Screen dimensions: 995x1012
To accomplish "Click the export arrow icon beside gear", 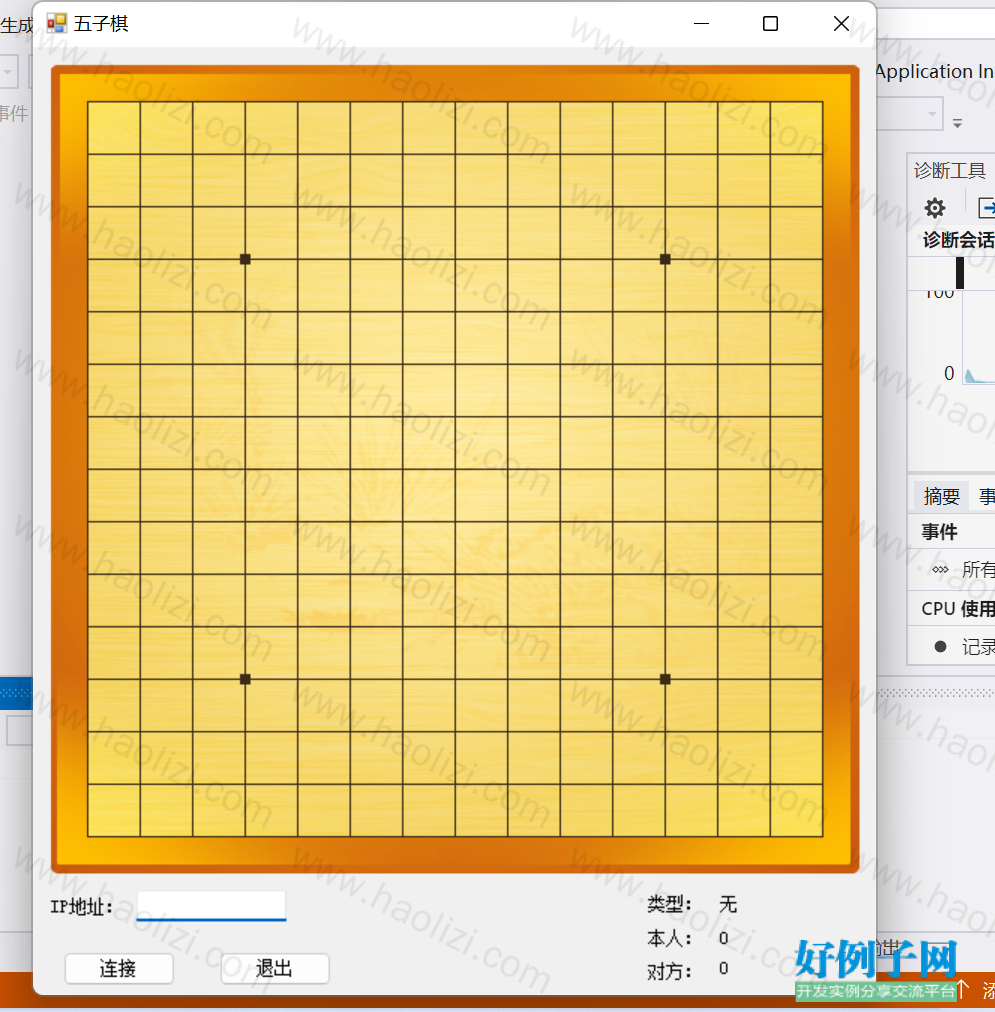I will (x=987, y=208).
